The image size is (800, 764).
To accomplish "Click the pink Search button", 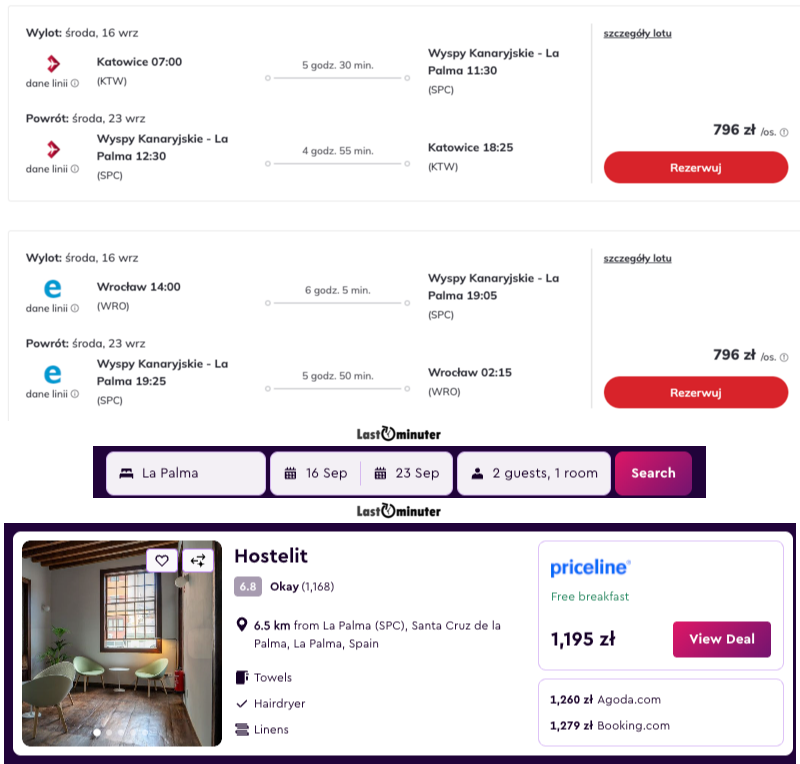I will 654,473.
